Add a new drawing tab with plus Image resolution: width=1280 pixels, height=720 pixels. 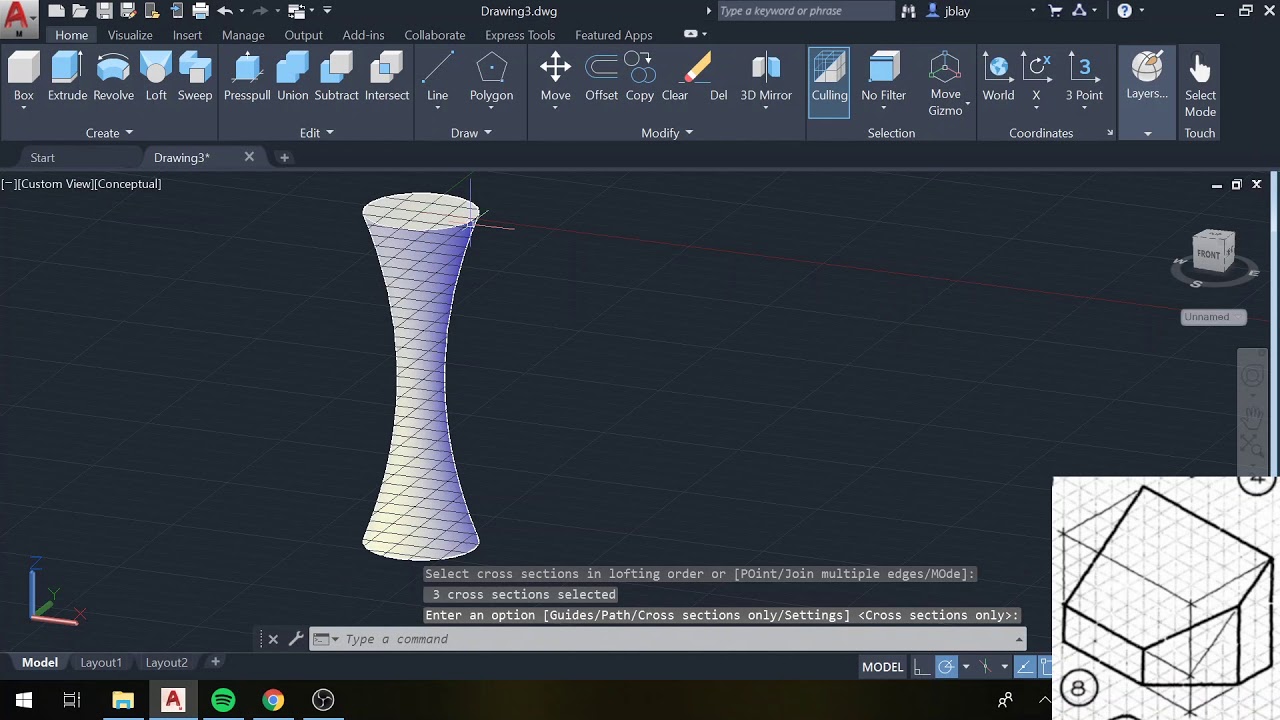pos(284,158)
